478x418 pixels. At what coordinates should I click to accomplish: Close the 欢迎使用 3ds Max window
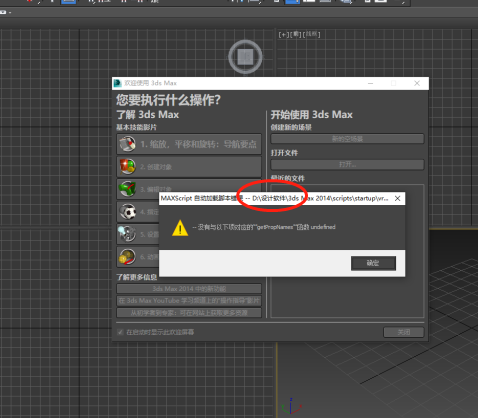[417, 83]
